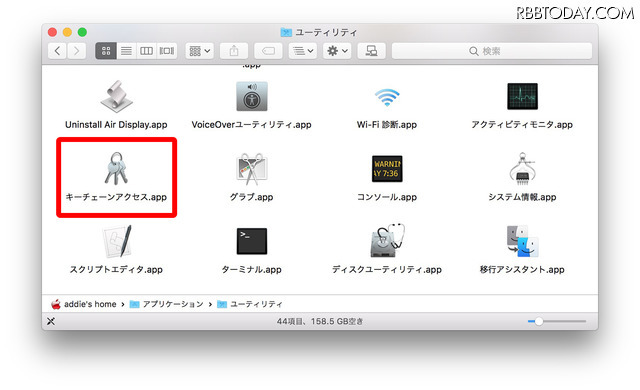
Task: Click the search field
Action: (x=492, y=51)
